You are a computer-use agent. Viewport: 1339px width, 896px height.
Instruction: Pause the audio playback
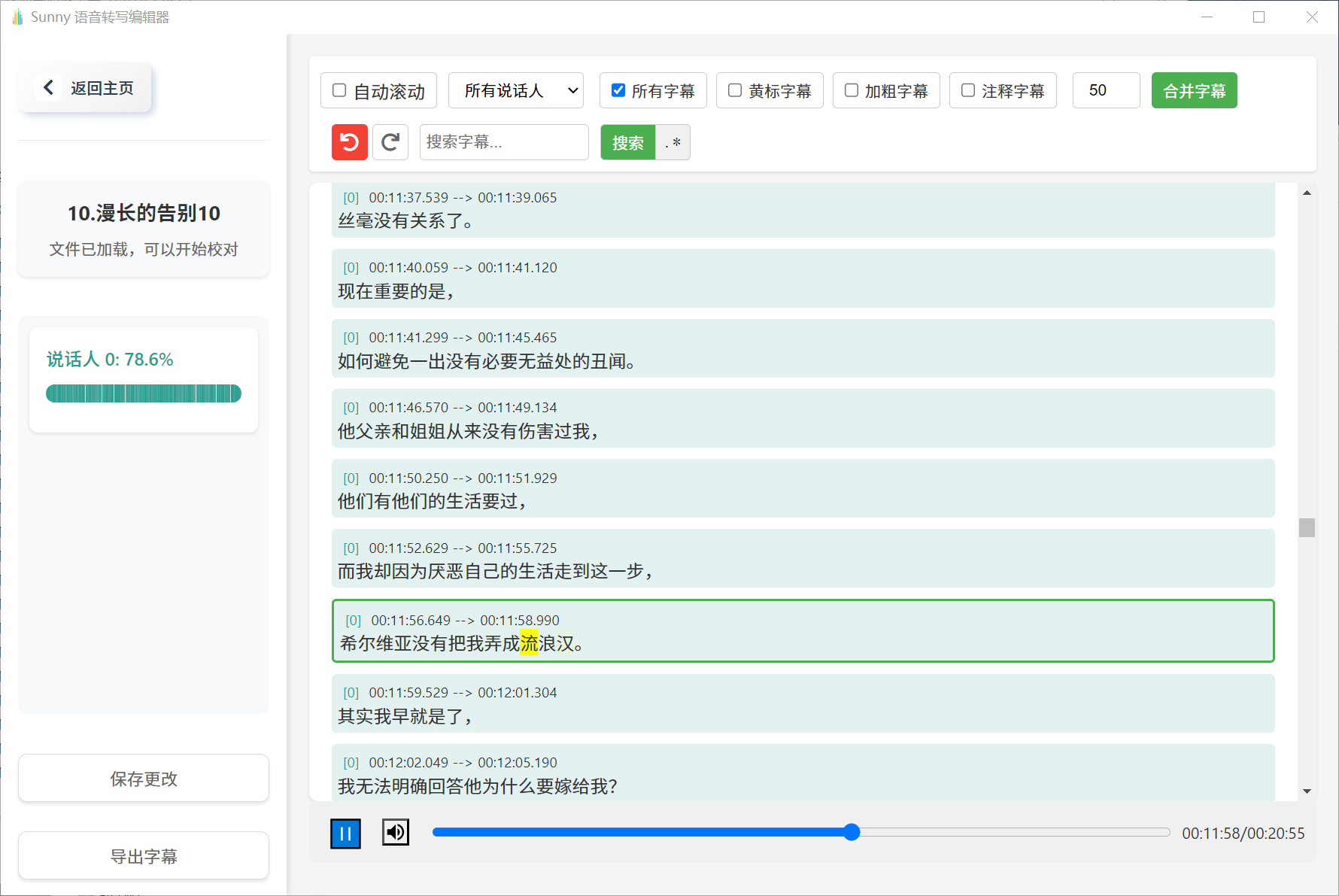pyautogui.click(x=345, y=833)
